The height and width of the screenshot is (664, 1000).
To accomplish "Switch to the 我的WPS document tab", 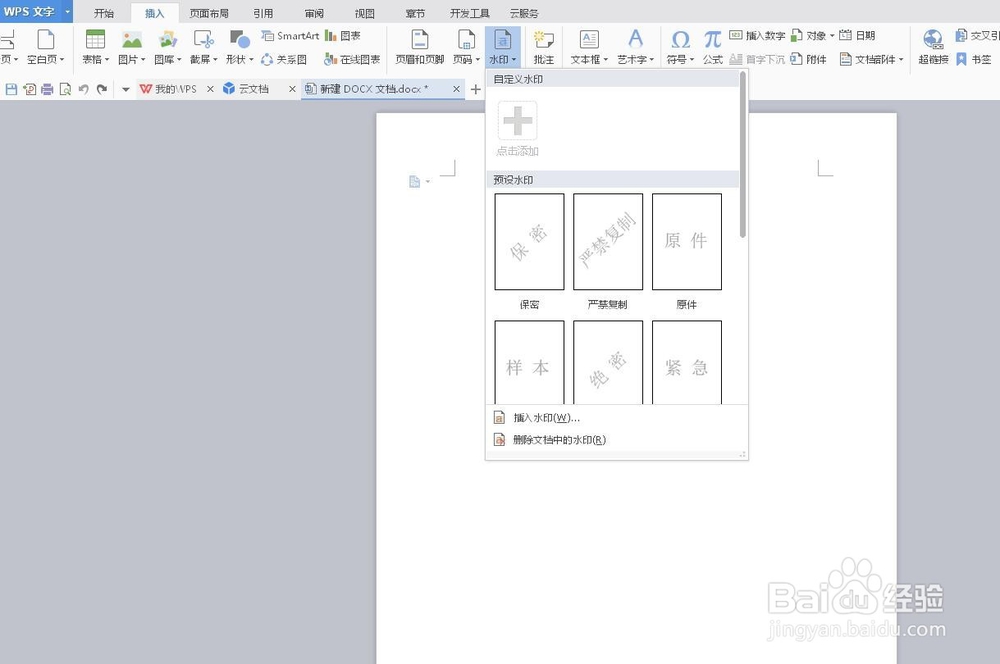I will pos(168,89).
